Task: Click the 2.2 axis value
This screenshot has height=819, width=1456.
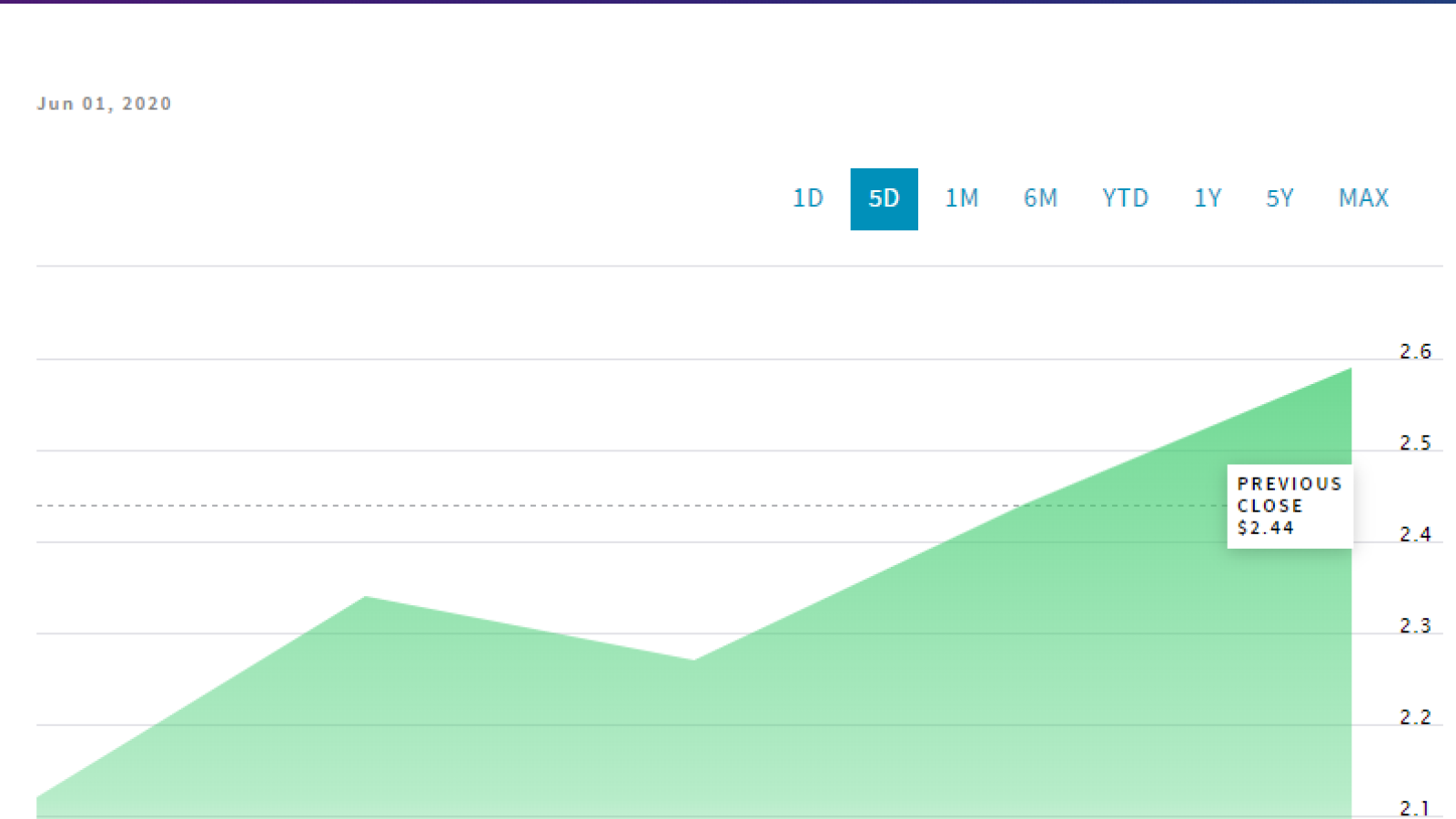Action: [1415, 717]
